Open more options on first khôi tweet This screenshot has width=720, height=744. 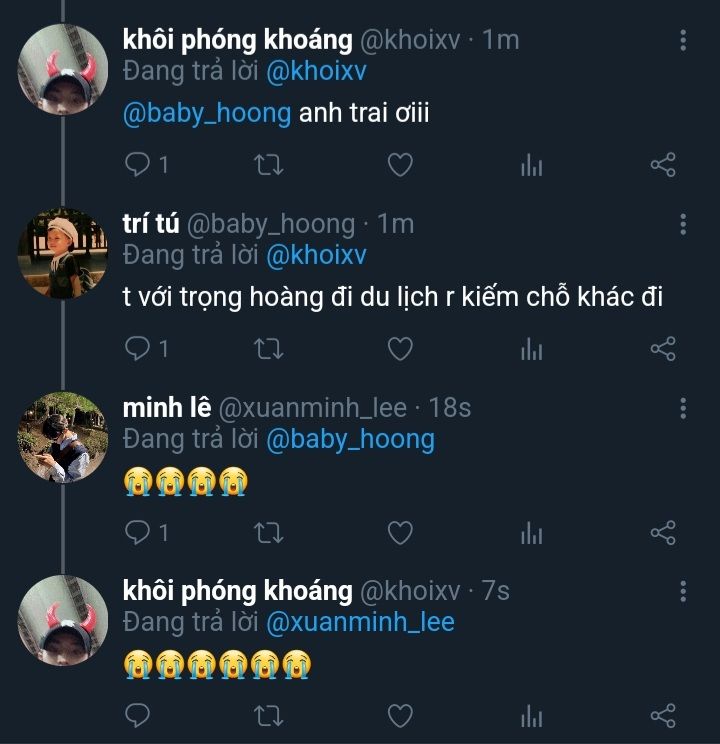pyautogui.click(x=683, y=41)
